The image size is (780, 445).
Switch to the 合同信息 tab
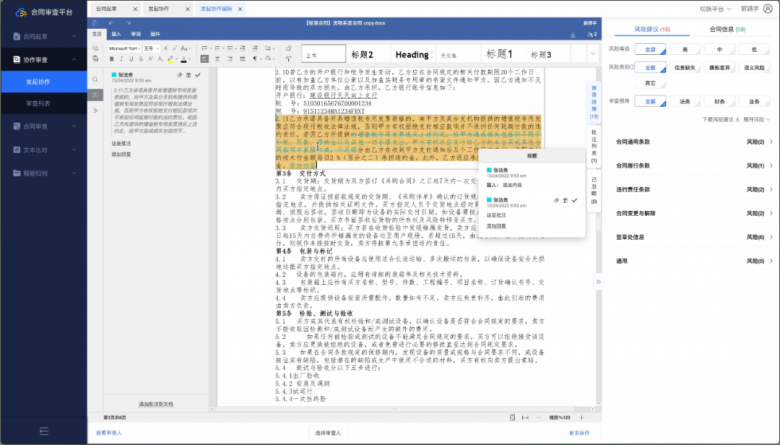point(727,29)
